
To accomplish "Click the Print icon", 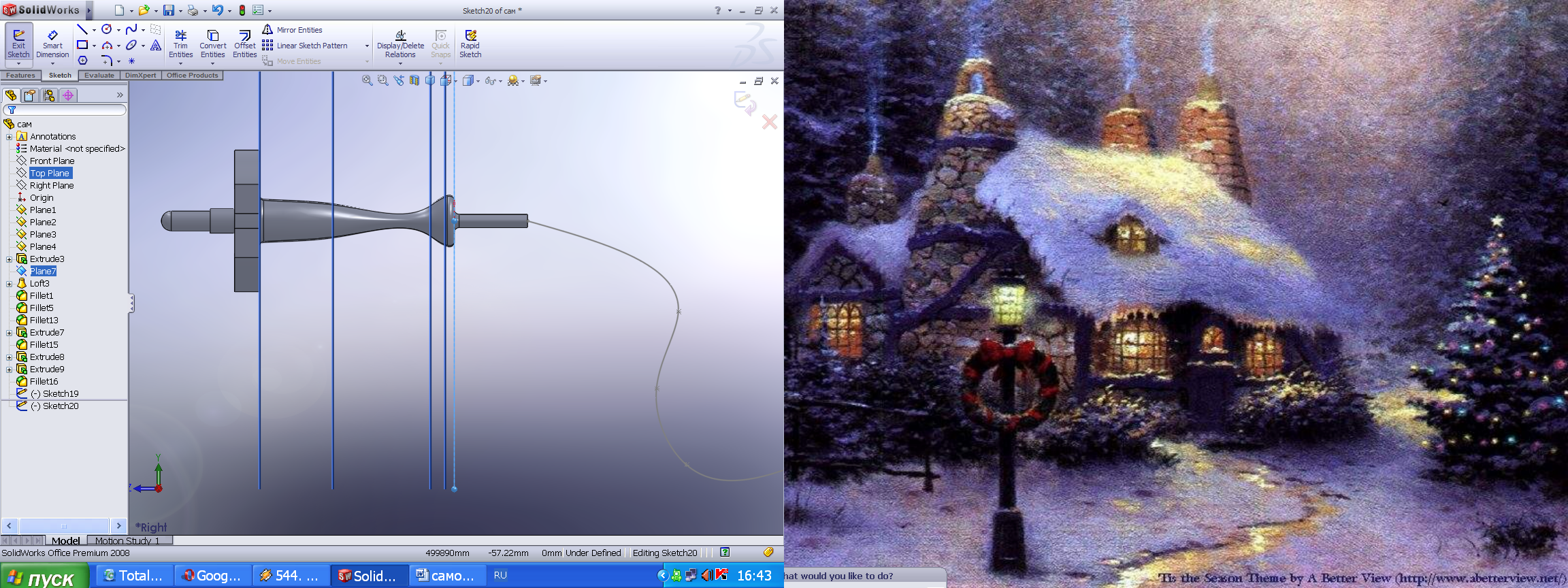I will (193, 10).
